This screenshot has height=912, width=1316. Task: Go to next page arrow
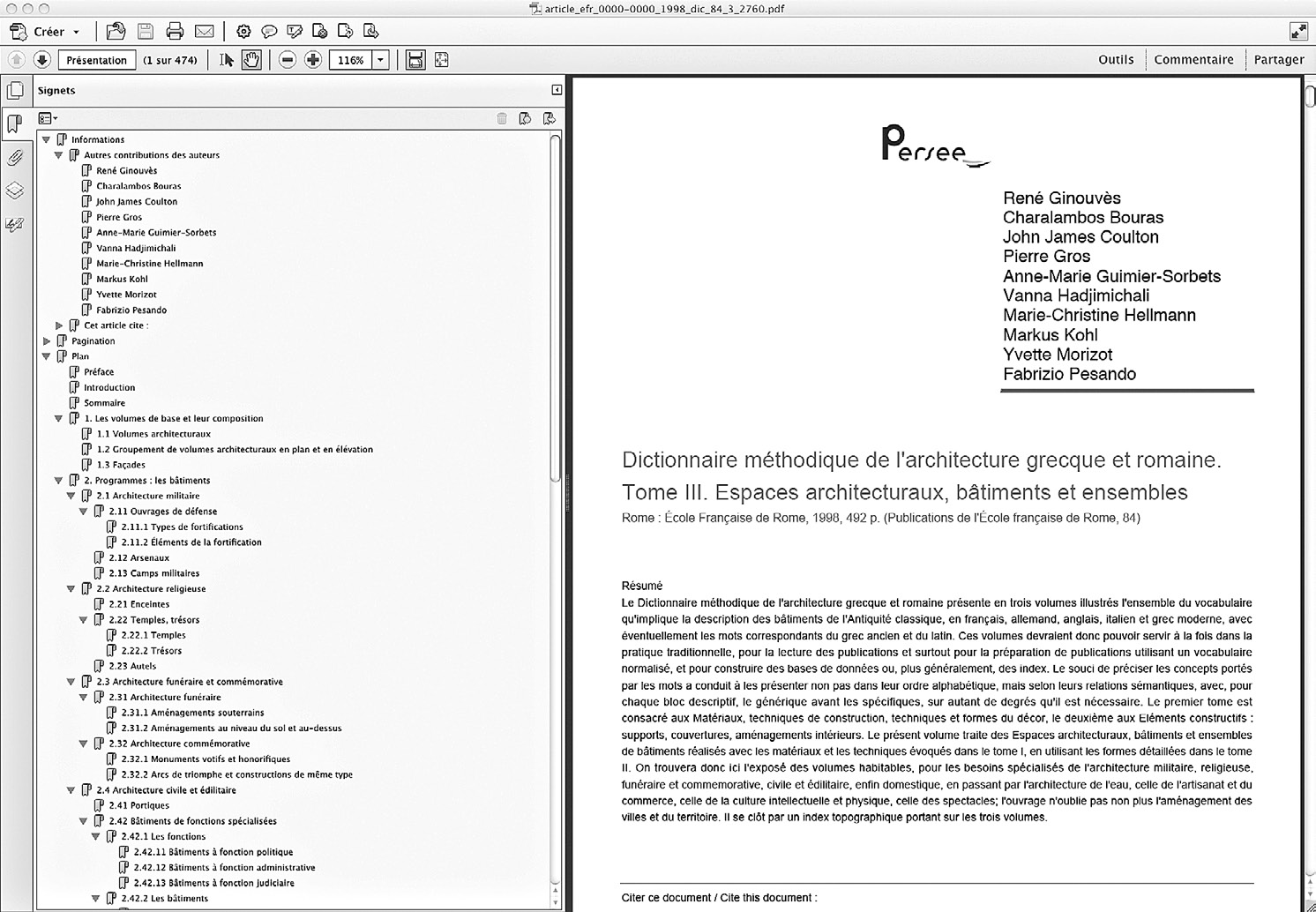[41, 60]
